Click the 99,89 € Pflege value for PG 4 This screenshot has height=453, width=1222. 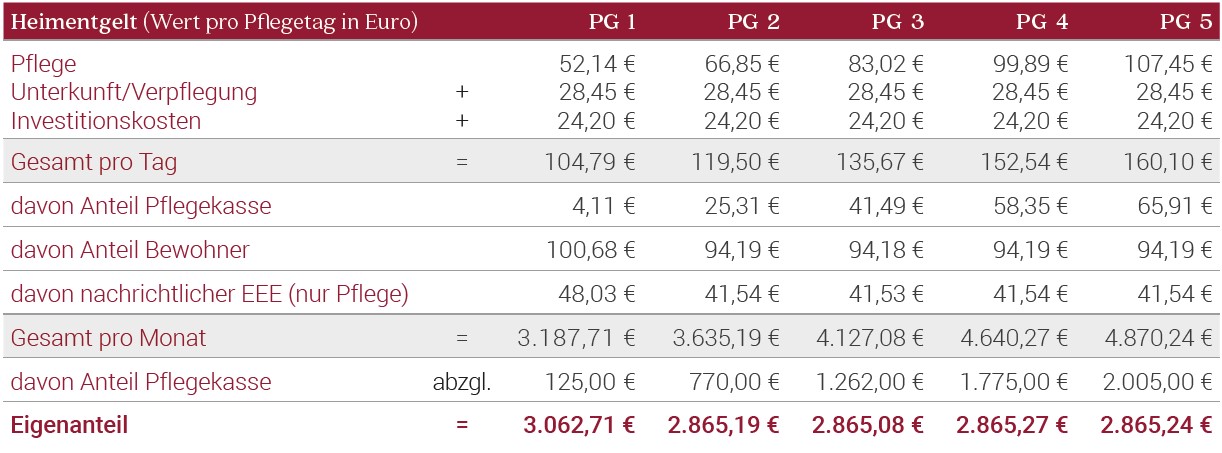(1026, 65)
